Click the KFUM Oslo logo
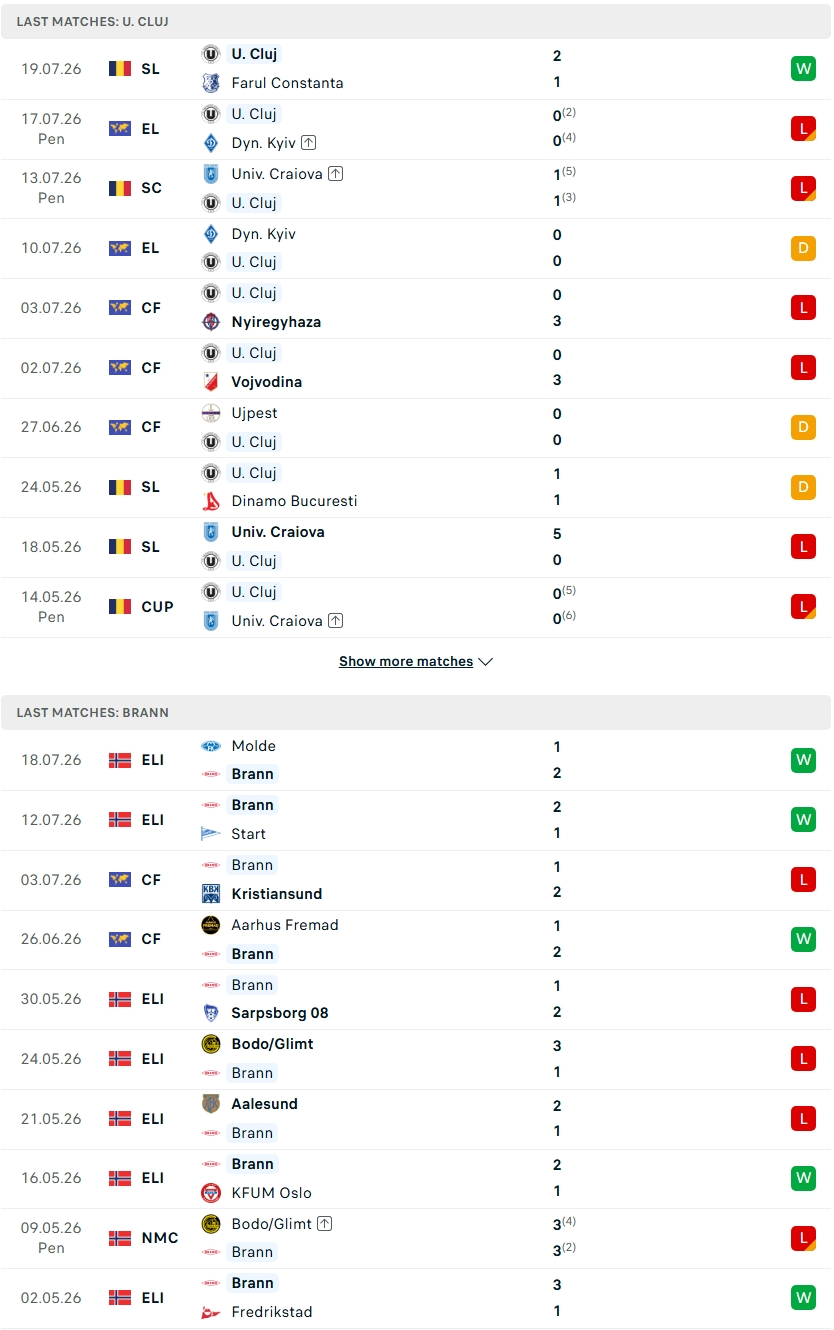This screenshot has height=1330, width=834. pyautogui.click(x=211, y=1193)
